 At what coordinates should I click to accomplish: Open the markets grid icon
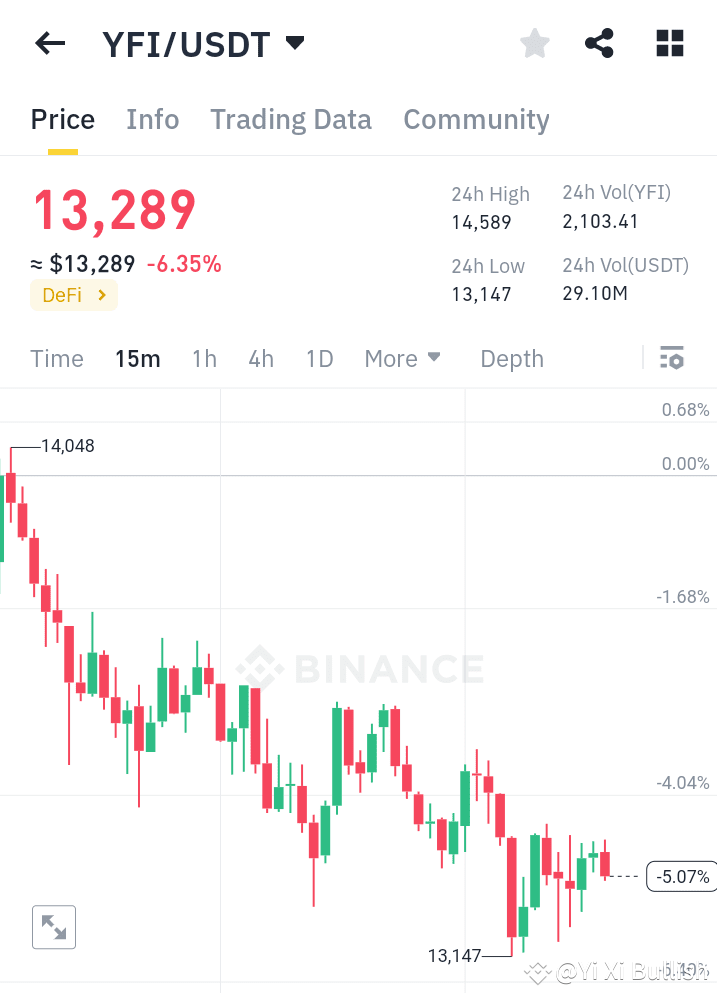pos(668,43)
